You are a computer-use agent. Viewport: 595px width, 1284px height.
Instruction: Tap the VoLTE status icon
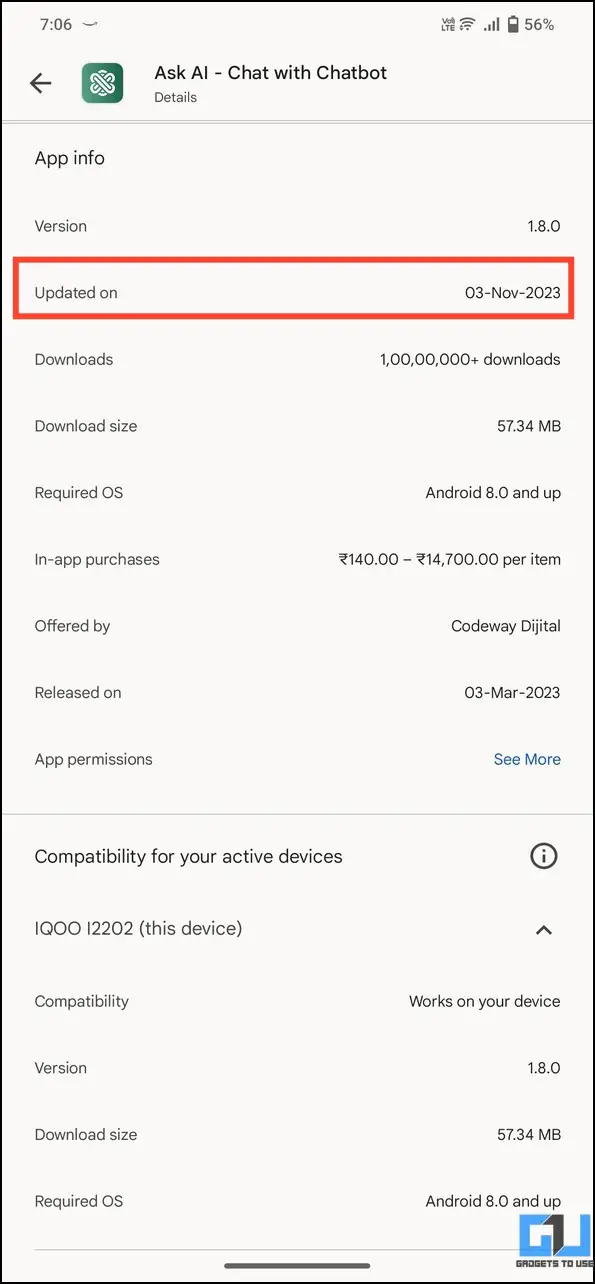tap(446, 25)
